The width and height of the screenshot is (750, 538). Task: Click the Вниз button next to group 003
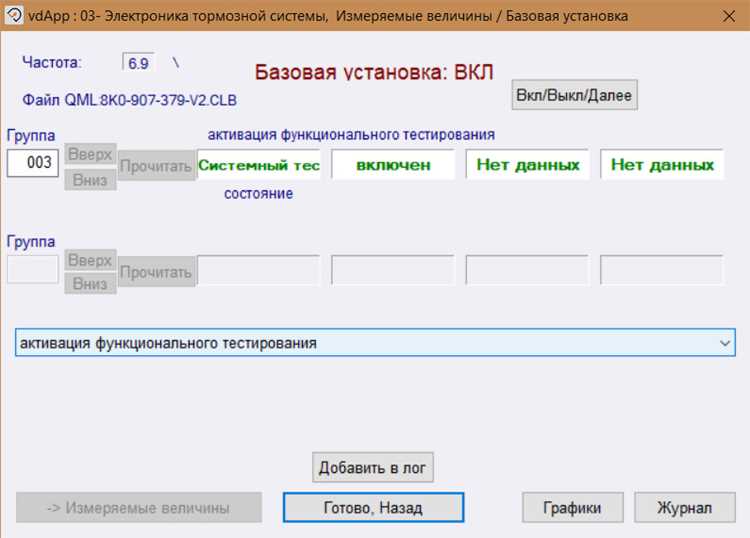click(x=90, y=180)
